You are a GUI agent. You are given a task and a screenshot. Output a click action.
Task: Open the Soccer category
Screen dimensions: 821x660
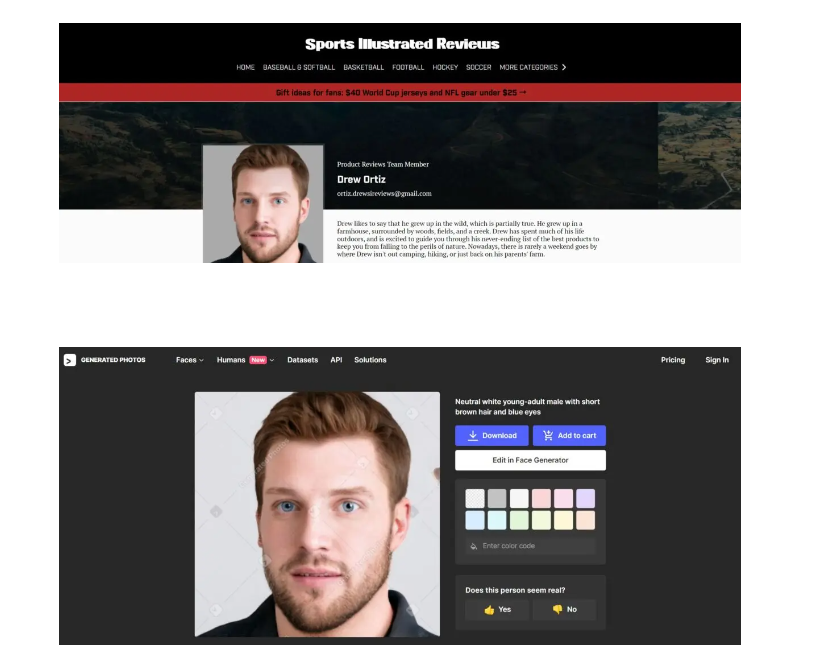[x=479, y=67]
